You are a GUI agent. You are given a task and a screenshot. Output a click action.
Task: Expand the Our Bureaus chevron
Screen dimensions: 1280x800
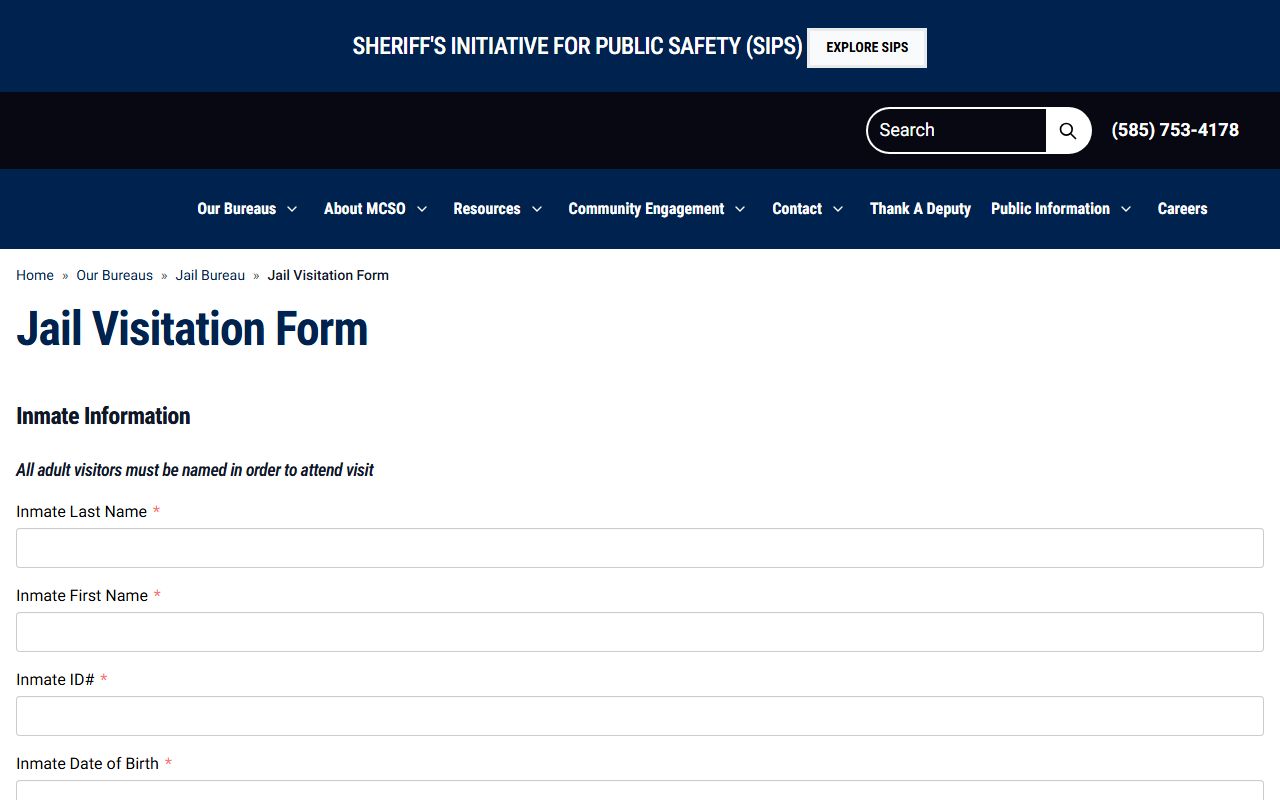click(292, 209)
